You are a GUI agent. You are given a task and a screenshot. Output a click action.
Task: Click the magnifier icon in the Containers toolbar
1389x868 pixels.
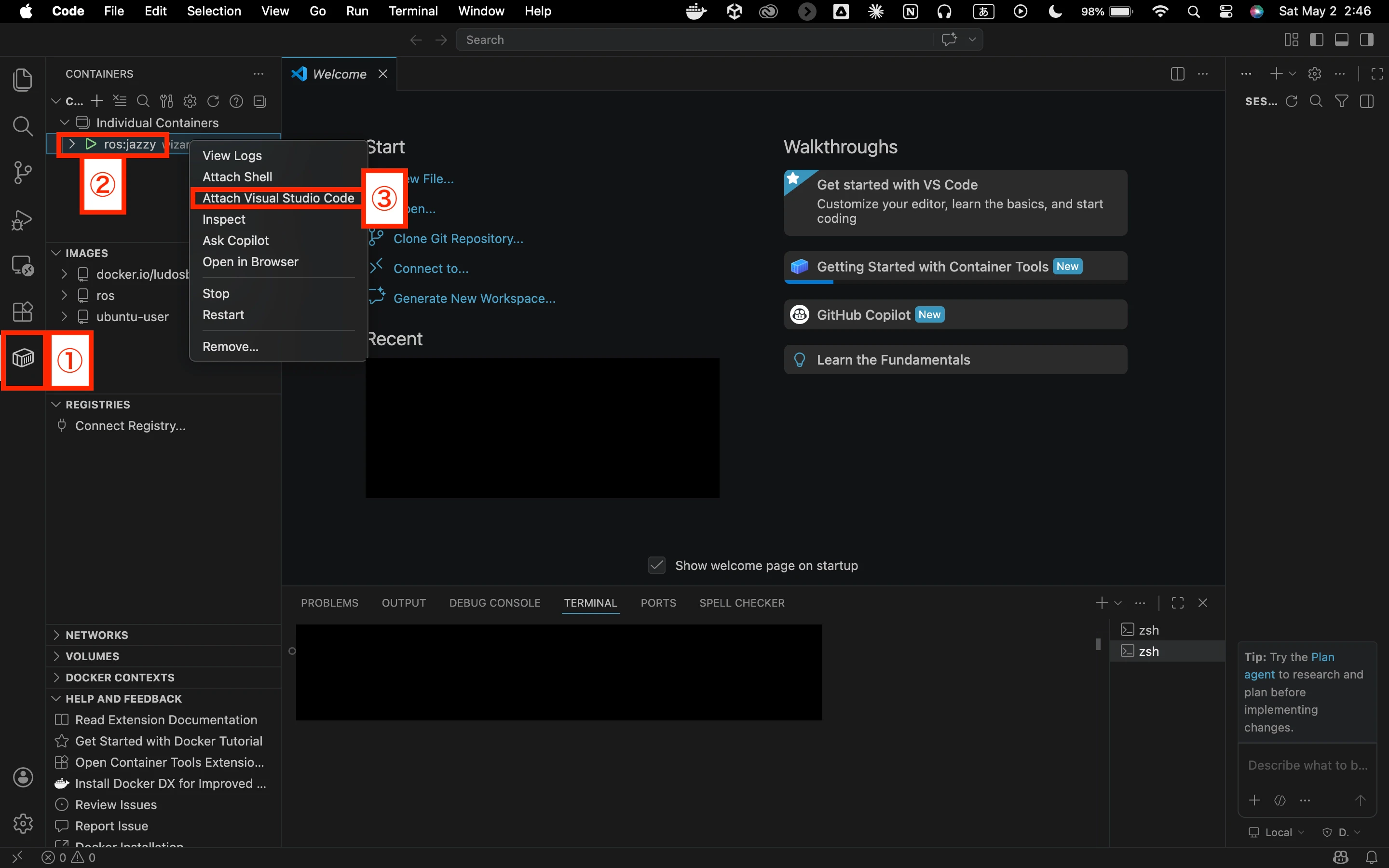coord(143,102)
